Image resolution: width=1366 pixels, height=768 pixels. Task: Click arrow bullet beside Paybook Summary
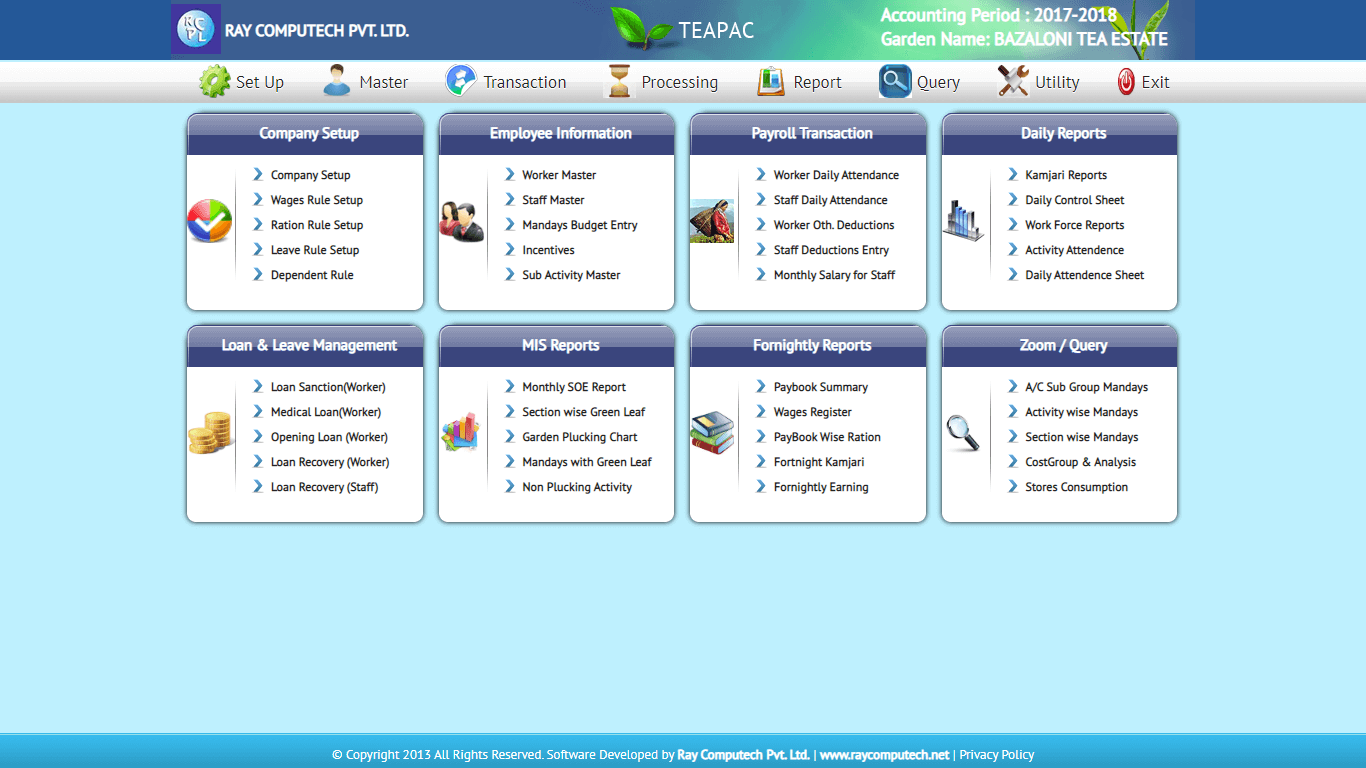(x=761, y=386)
